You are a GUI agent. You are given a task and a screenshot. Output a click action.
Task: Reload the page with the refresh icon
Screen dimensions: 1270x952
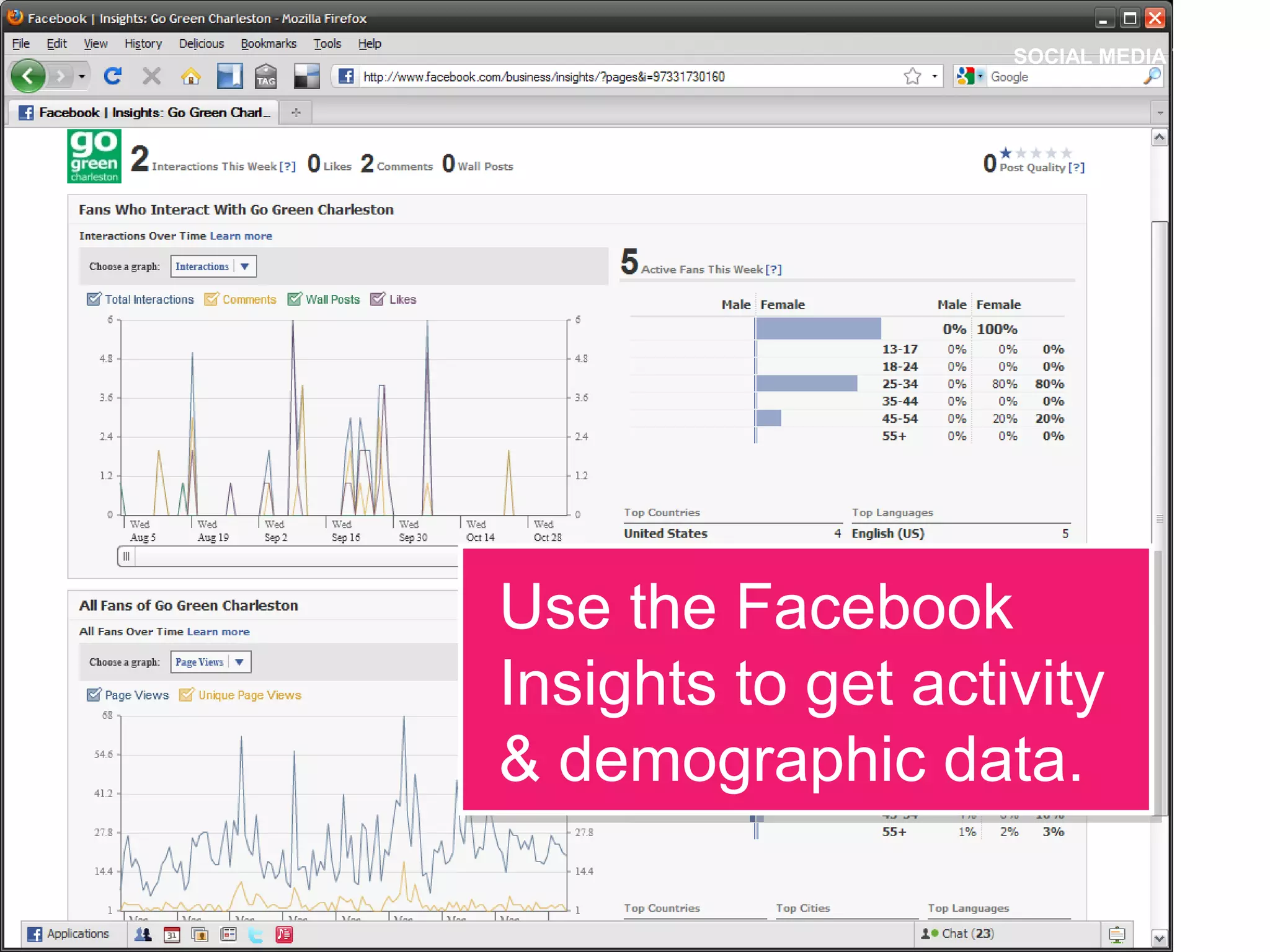(113, 76)
